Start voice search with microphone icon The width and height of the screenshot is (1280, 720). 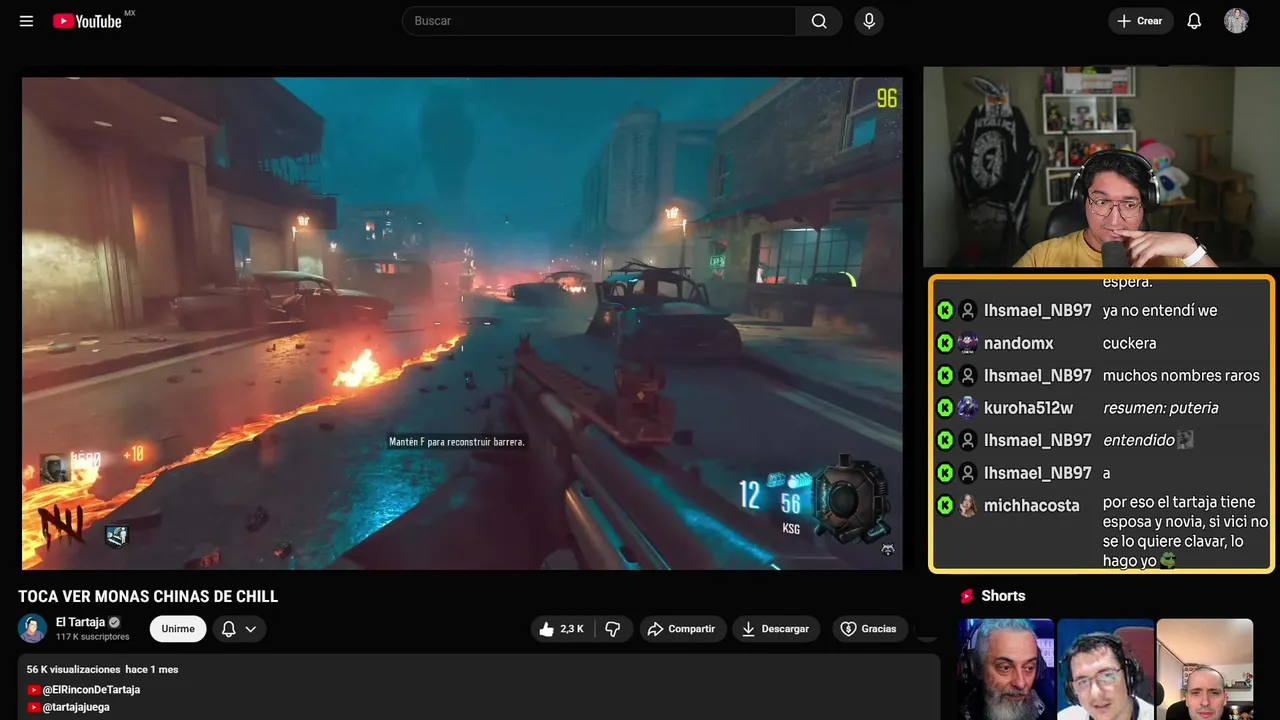[869, 21]
